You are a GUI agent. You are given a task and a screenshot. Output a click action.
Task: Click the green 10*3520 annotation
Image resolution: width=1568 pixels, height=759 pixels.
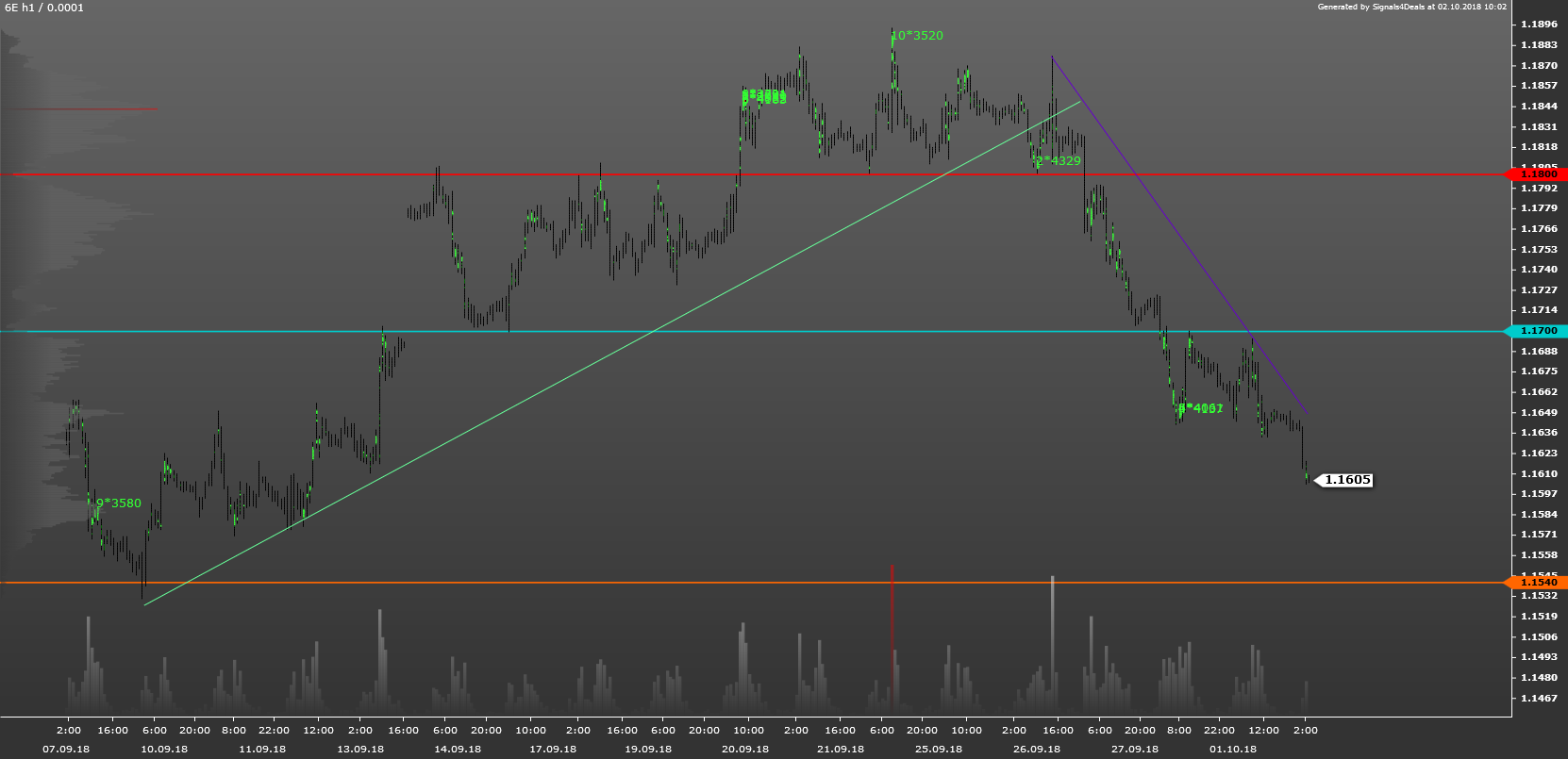click(x=918, y=36)
